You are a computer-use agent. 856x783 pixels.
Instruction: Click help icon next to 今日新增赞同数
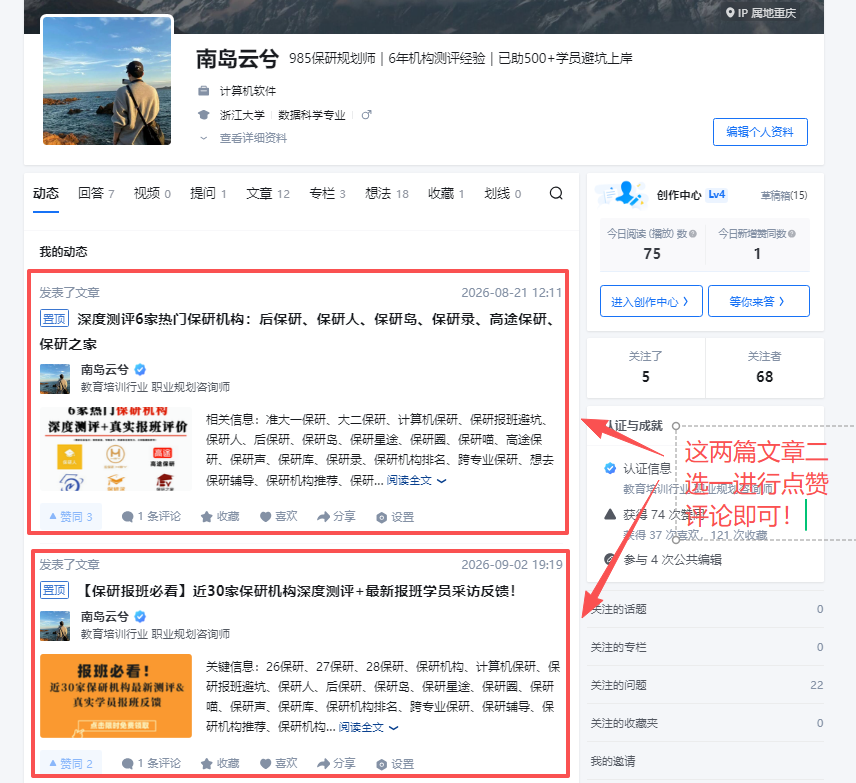(792, 234)
